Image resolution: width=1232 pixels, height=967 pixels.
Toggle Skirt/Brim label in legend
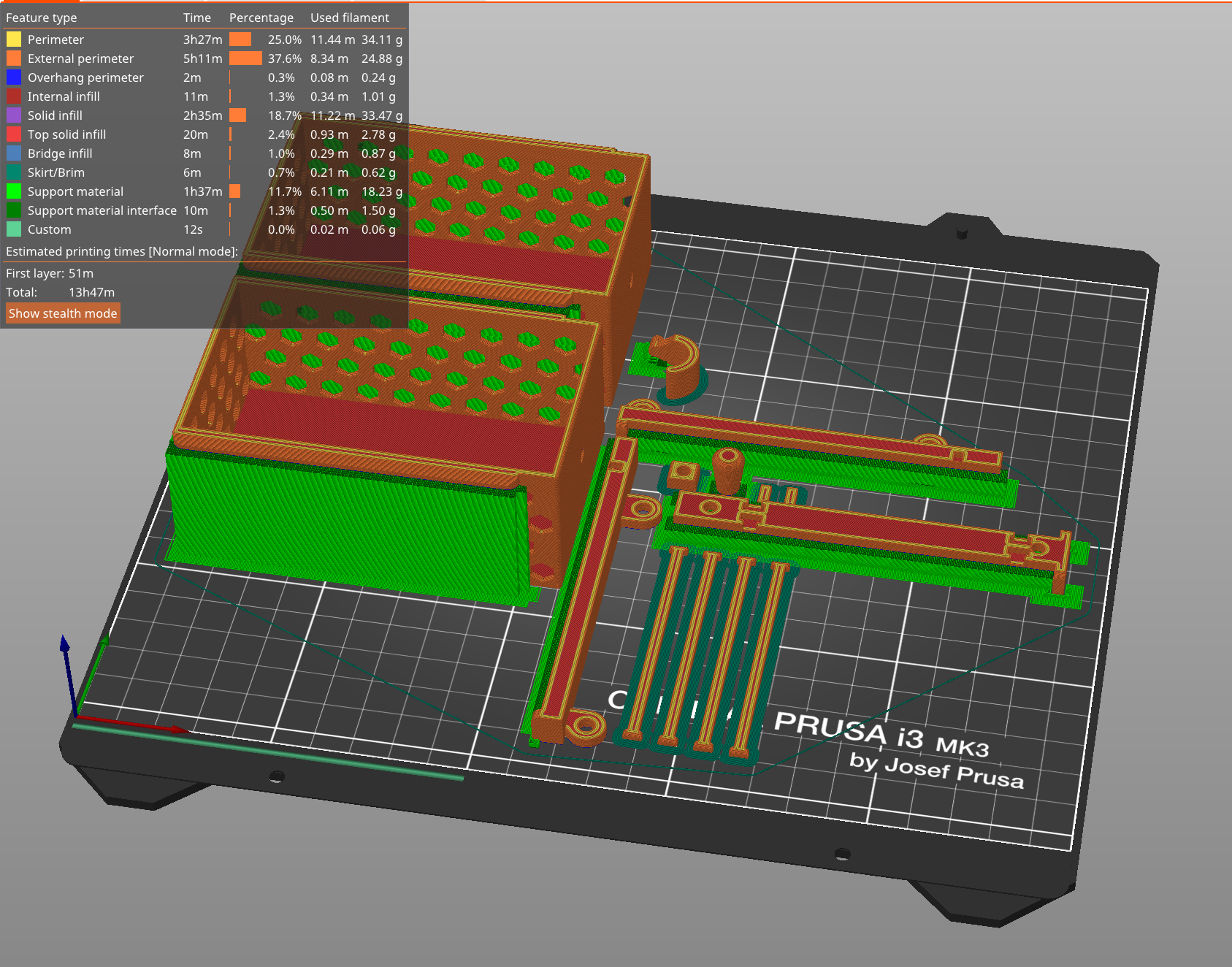[56, 172]
